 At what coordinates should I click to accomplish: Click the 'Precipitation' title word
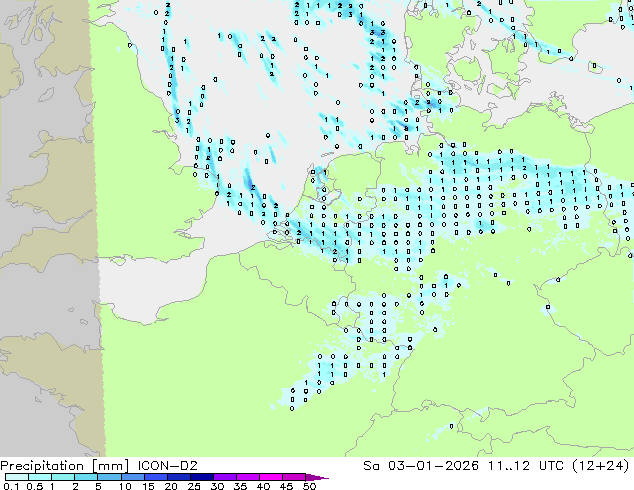[x=42, y=466]
